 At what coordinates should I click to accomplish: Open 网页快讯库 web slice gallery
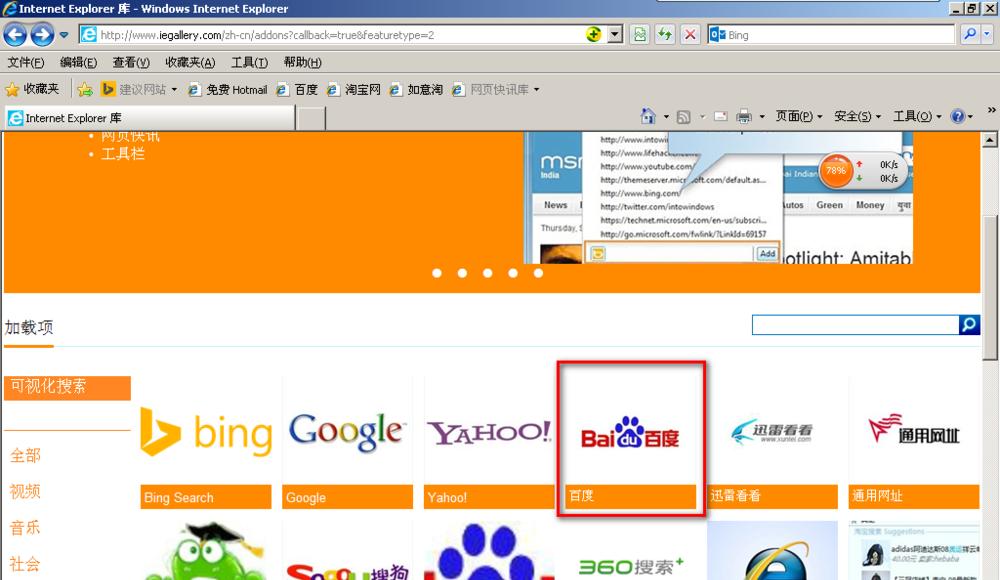pyautogui.click(x=490, y=89)
